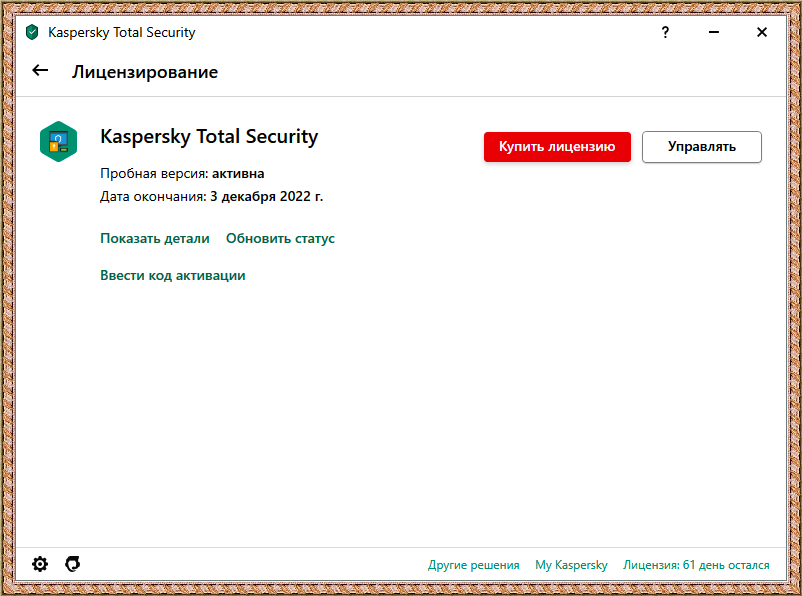Open the Другие решения link
The height and width of the screenshot is (596, 802).
click(x=474, y=565)
